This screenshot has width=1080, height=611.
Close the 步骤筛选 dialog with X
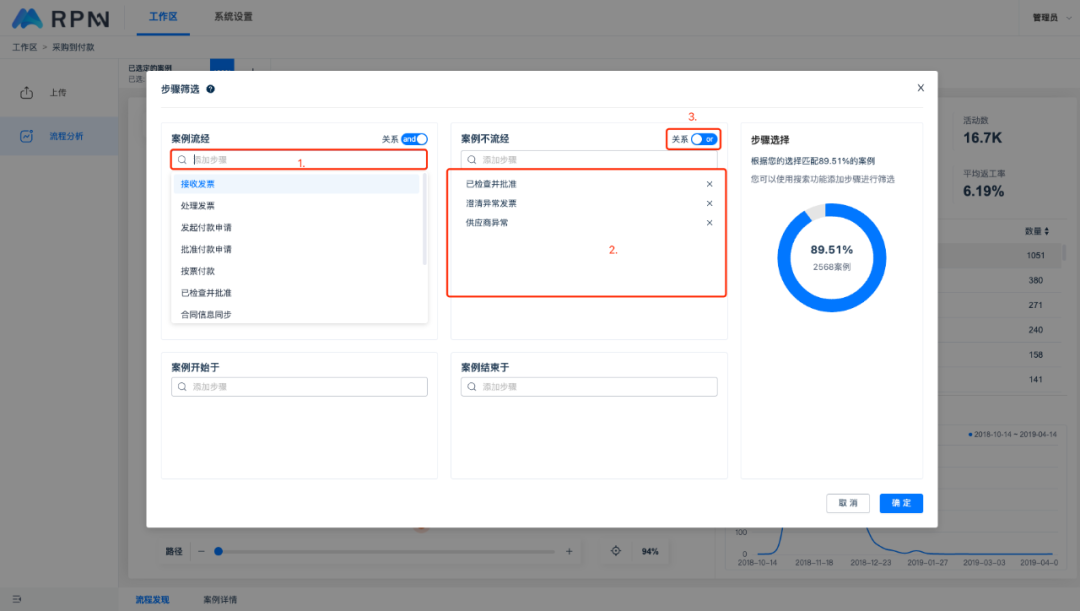(x=920, y=88)
